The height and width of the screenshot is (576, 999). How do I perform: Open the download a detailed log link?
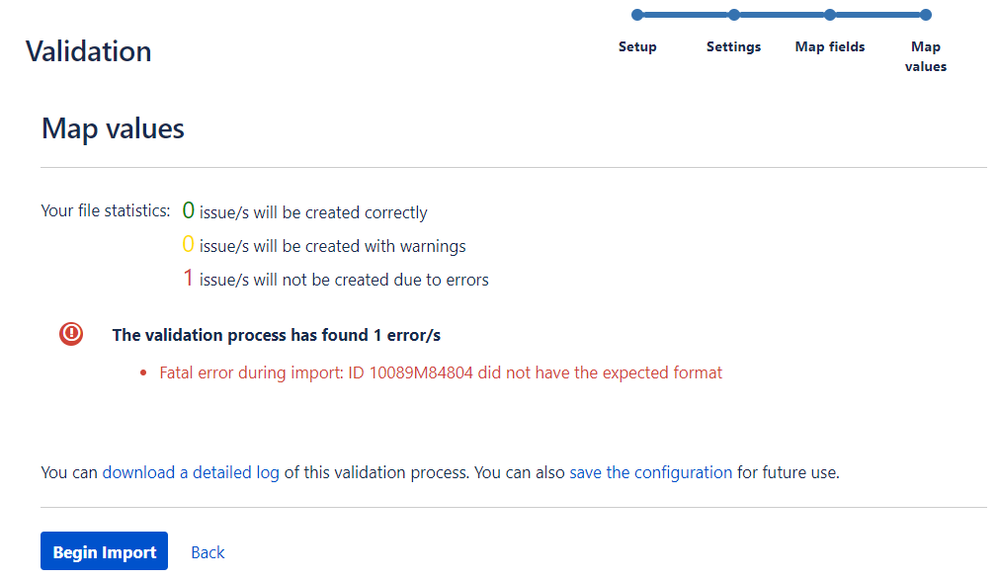pos(190,472)
